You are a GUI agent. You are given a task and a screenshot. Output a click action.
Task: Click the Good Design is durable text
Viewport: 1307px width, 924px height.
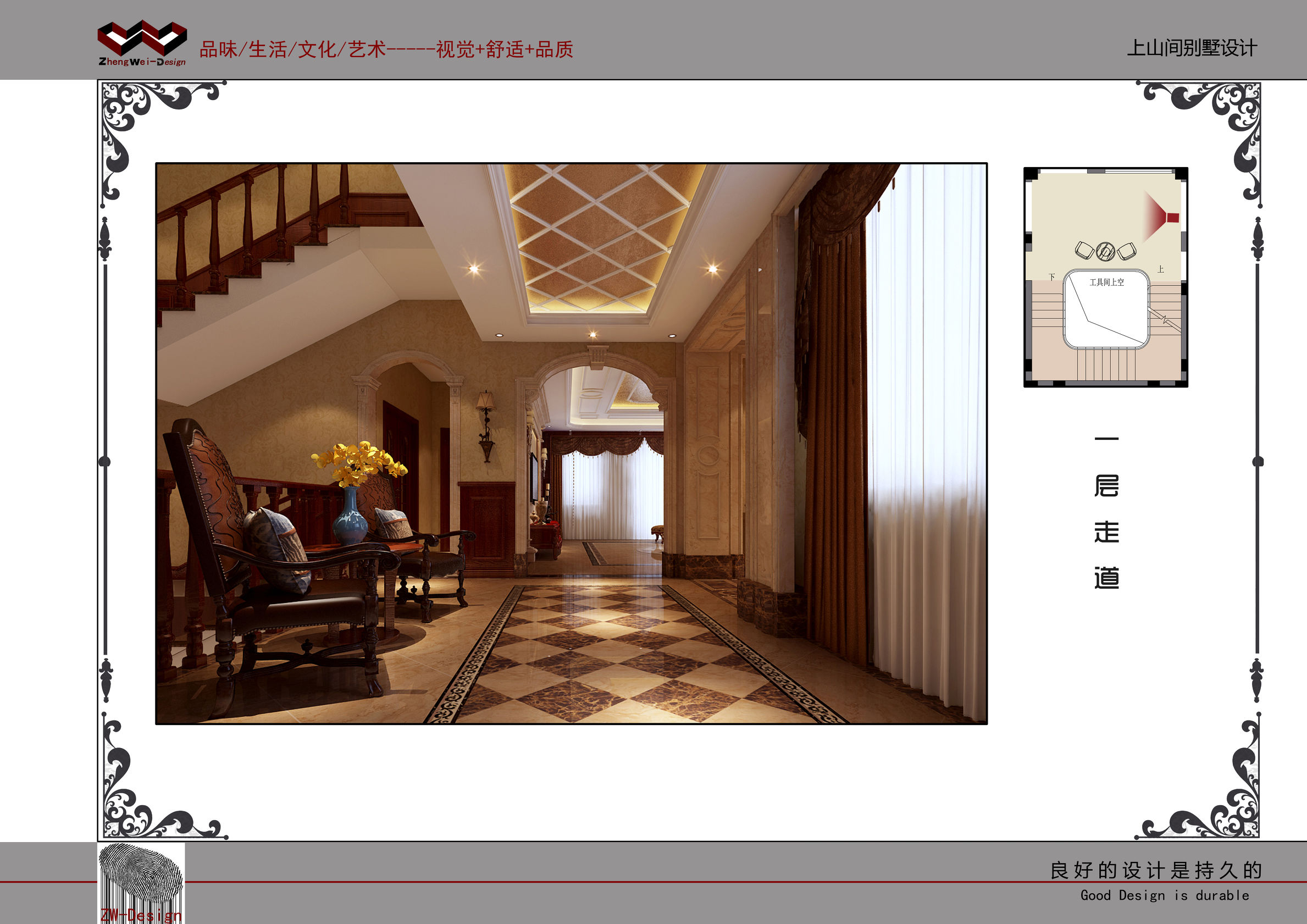pos(1164,895)
